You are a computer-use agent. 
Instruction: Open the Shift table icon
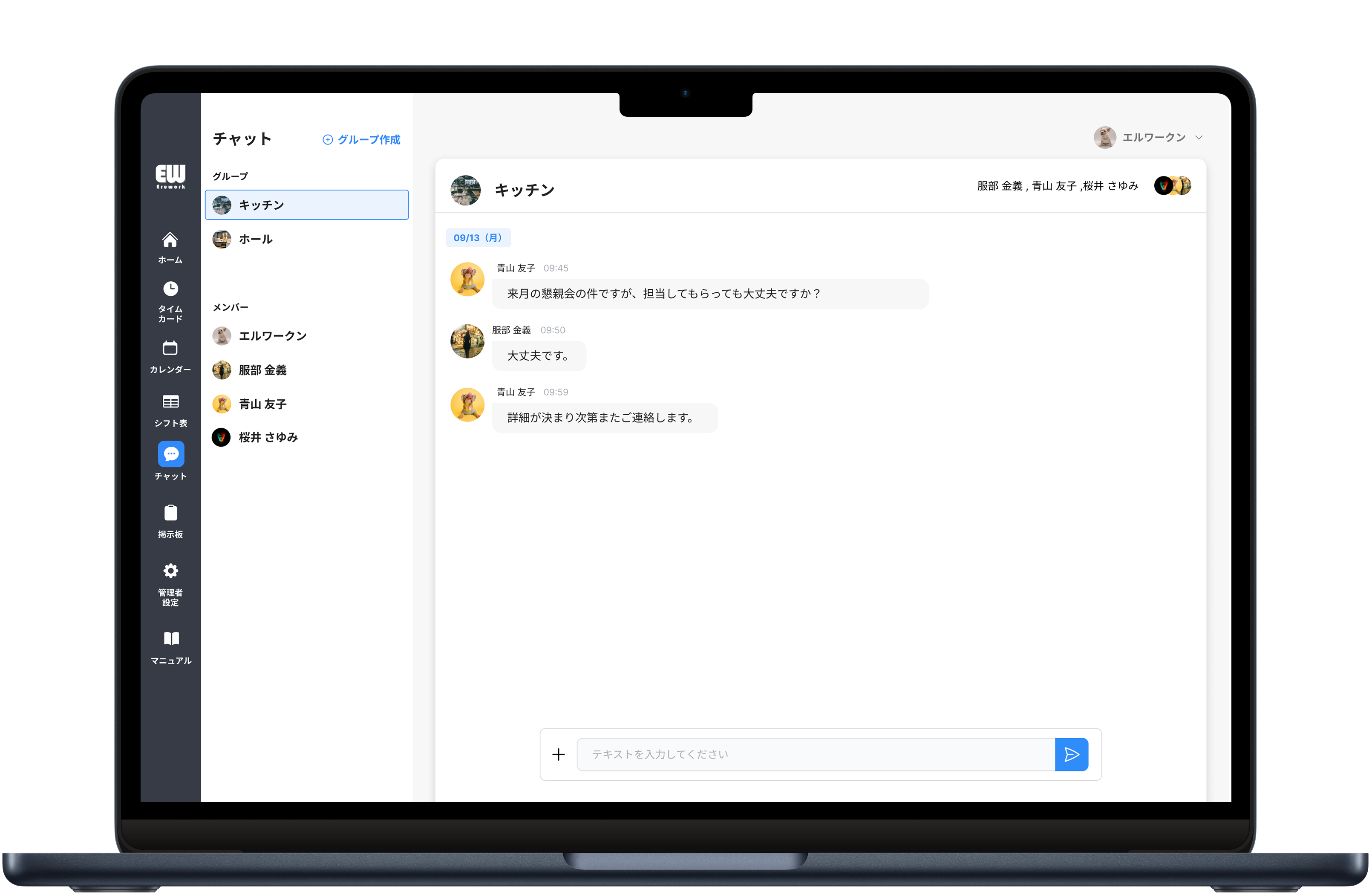(x=170, y=402)
